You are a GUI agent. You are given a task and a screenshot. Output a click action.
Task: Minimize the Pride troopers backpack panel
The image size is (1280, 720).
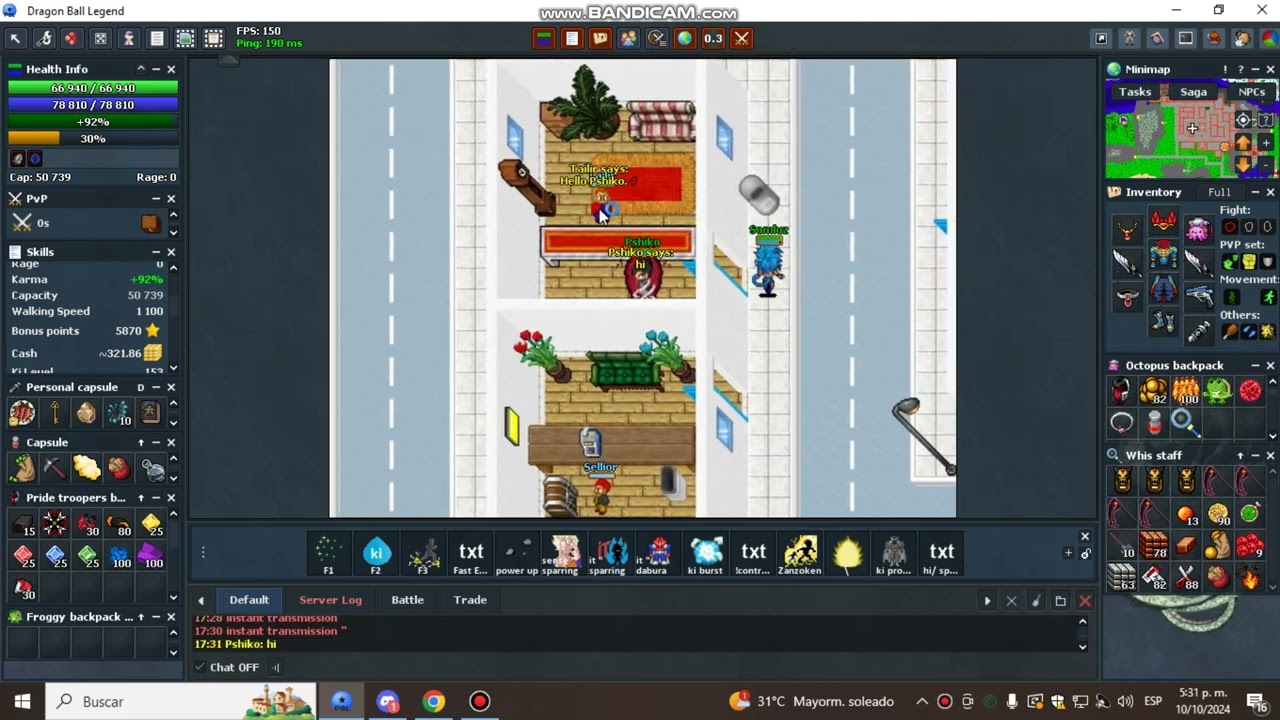click(156, 497)
